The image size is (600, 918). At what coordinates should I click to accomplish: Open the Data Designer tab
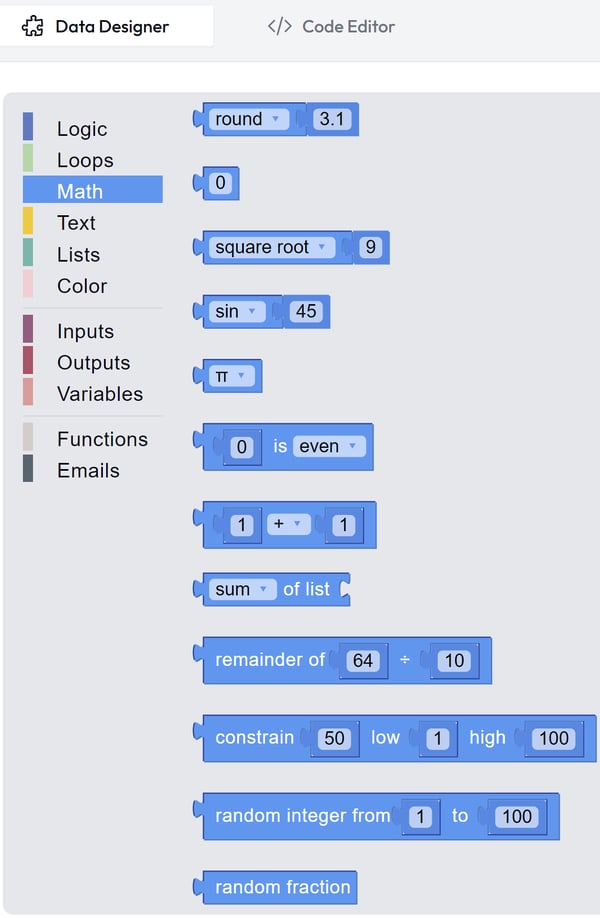(107, 26)
